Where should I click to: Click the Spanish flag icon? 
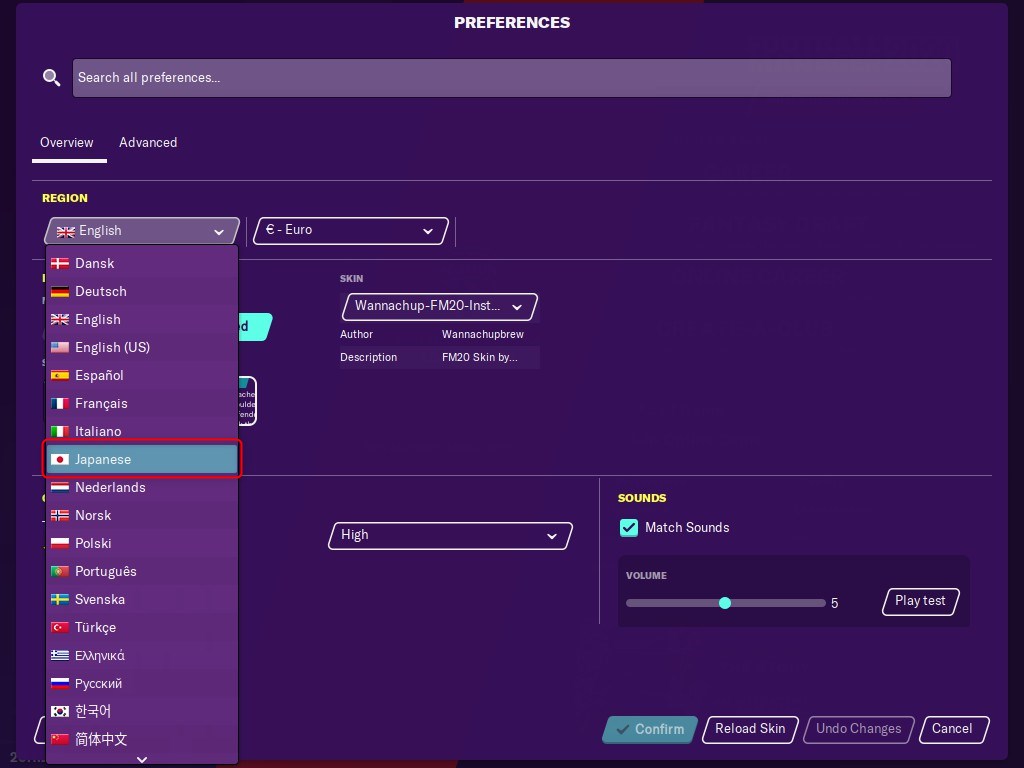[59, 376]
